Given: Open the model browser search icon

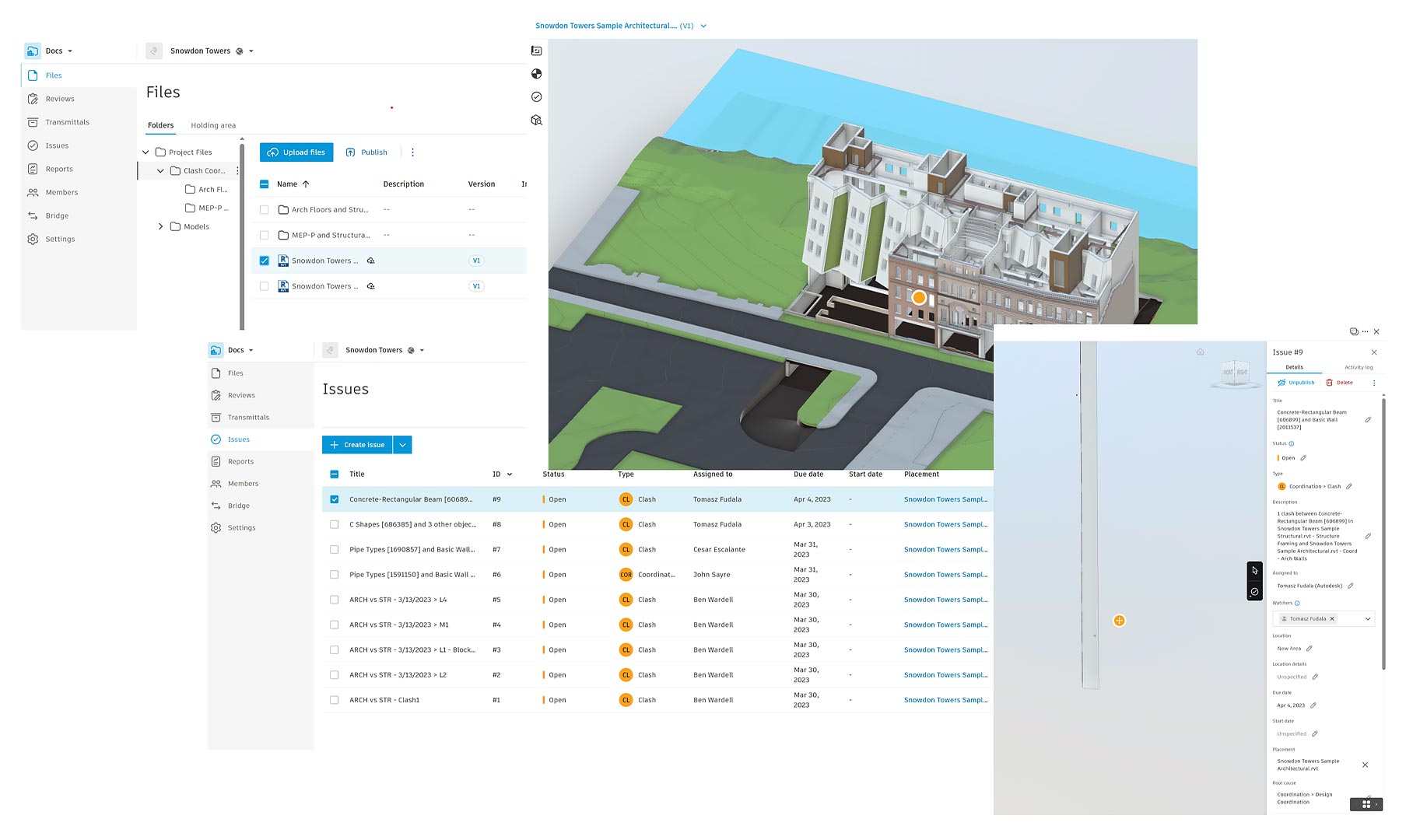Looking at the screenshot, I should 536,121.
